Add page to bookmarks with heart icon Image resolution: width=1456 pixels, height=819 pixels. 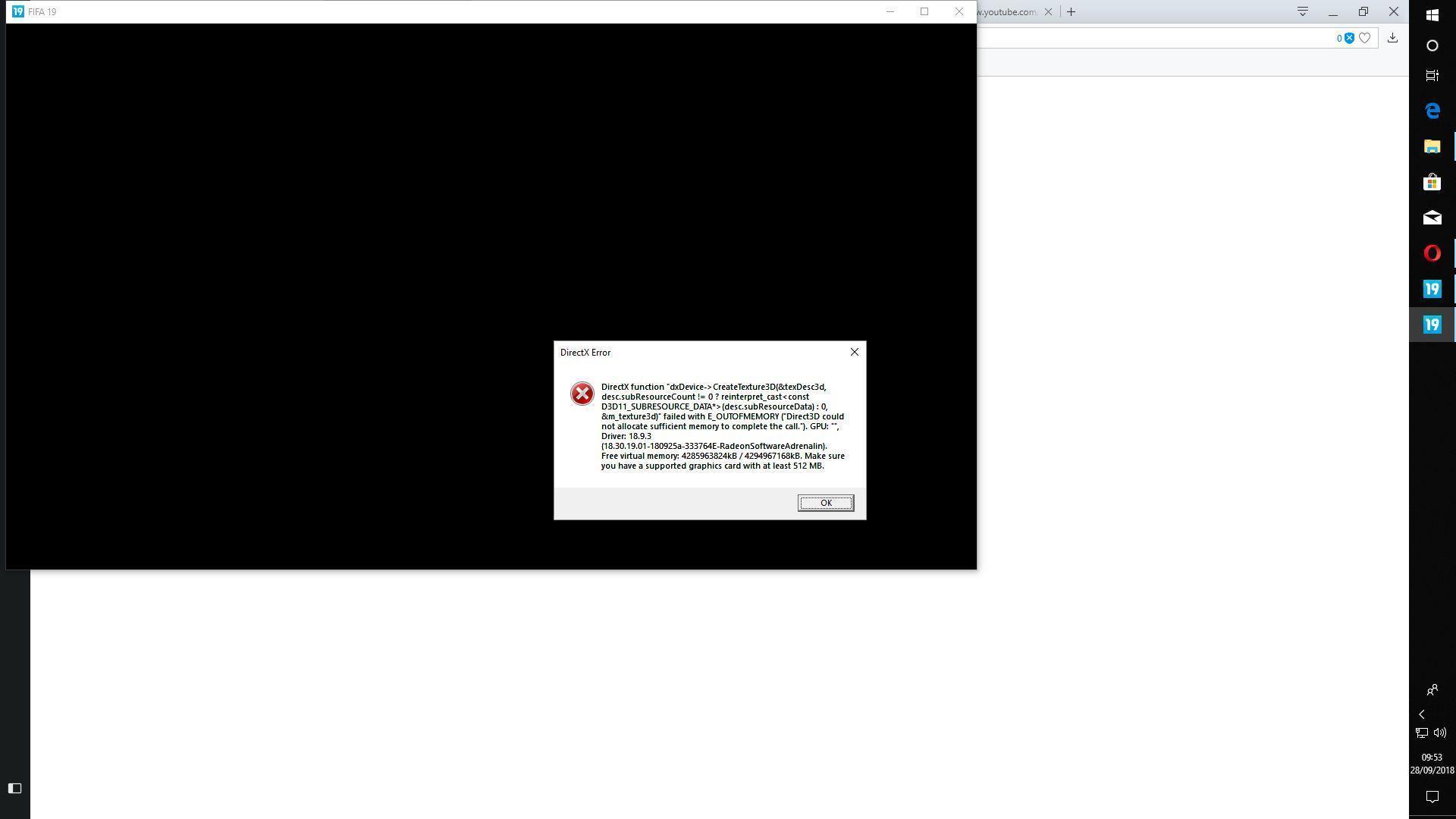click(x=1365, y=38)
